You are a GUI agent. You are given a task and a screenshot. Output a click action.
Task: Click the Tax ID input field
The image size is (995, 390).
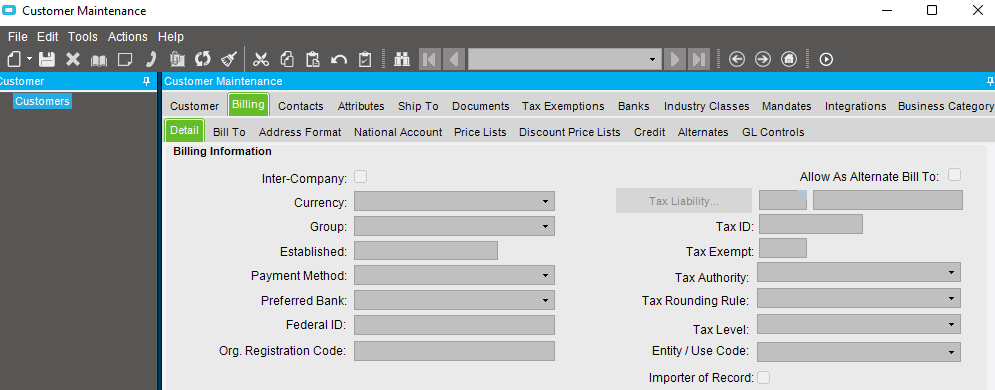click(x=811, y=224)
